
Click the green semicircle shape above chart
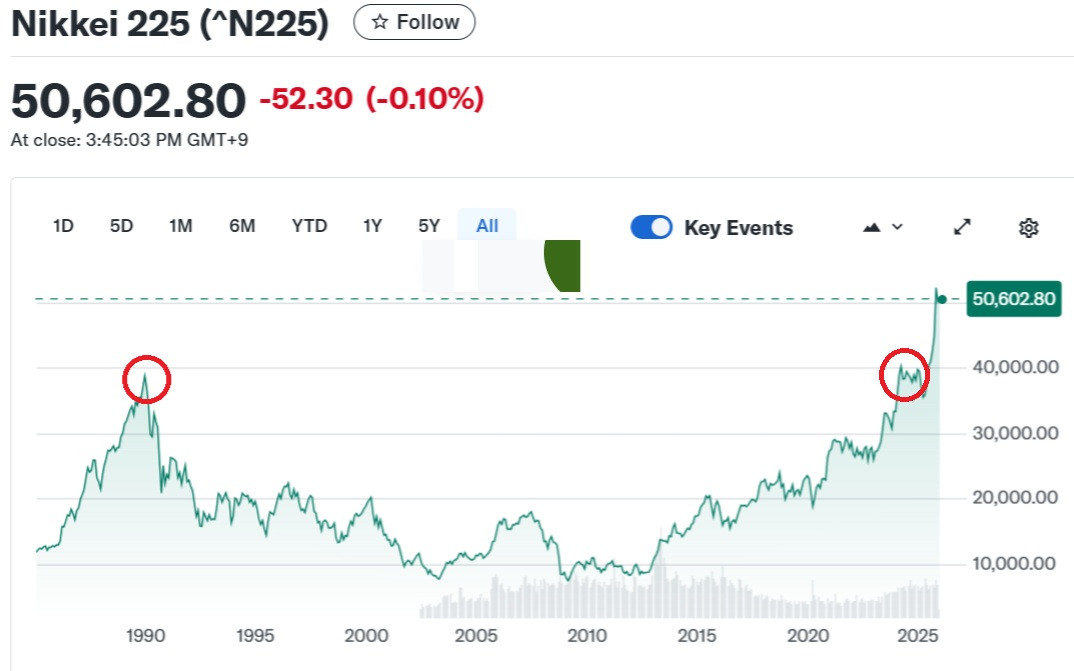pos(563,265)
